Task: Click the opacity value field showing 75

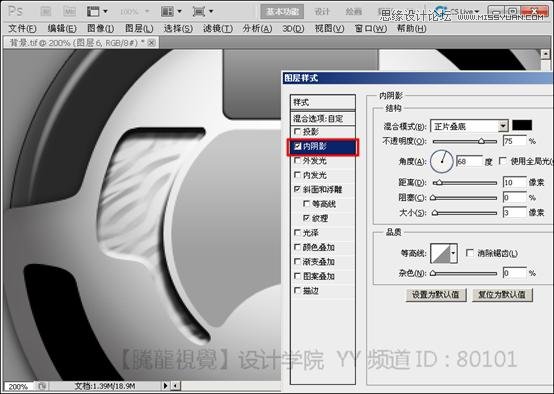Action: tap(514, 141)
